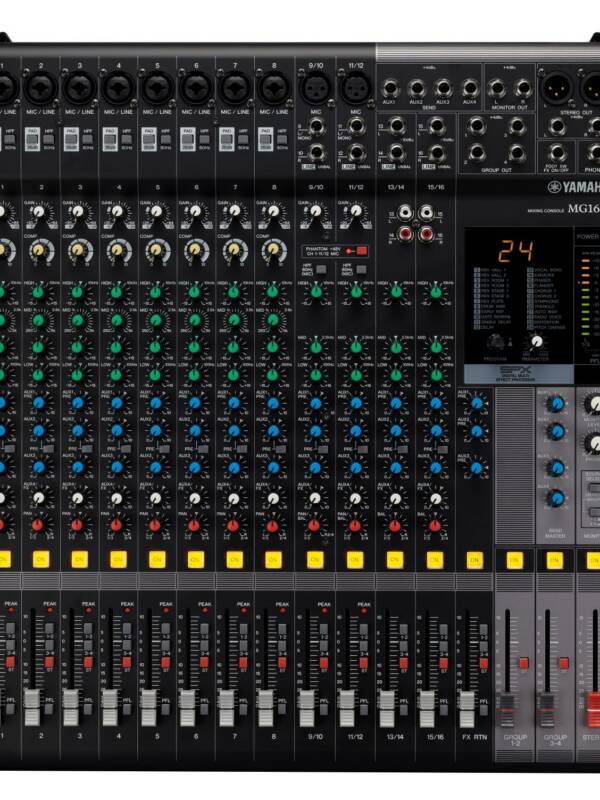
Task: Click the STEREO OUT L XLR connector
Action: click(x=554, y=89)
